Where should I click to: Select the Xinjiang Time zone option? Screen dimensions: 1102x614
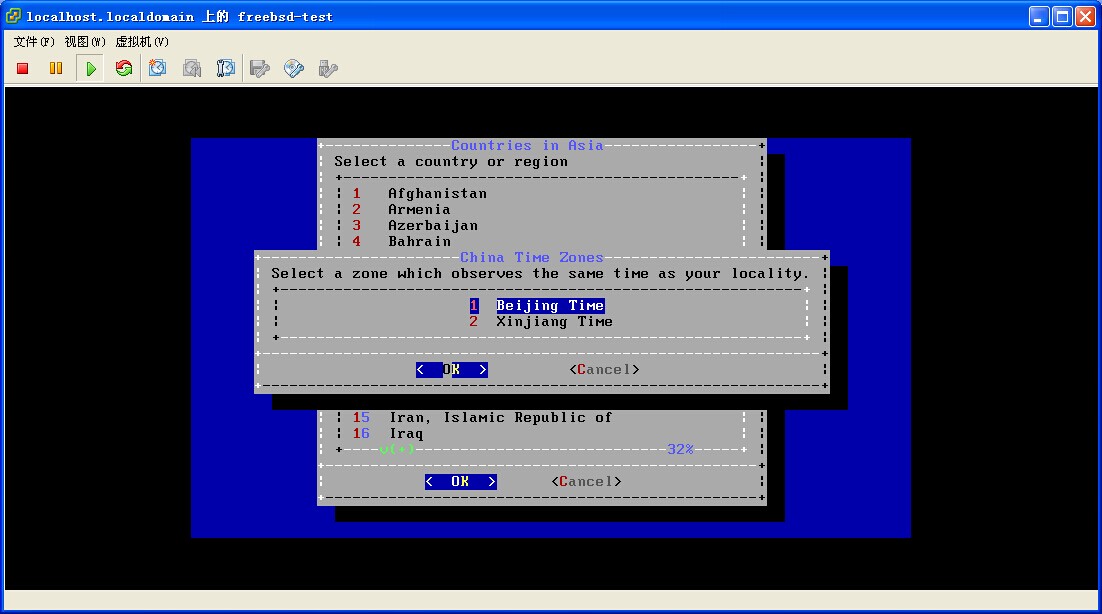click(554, 322)
